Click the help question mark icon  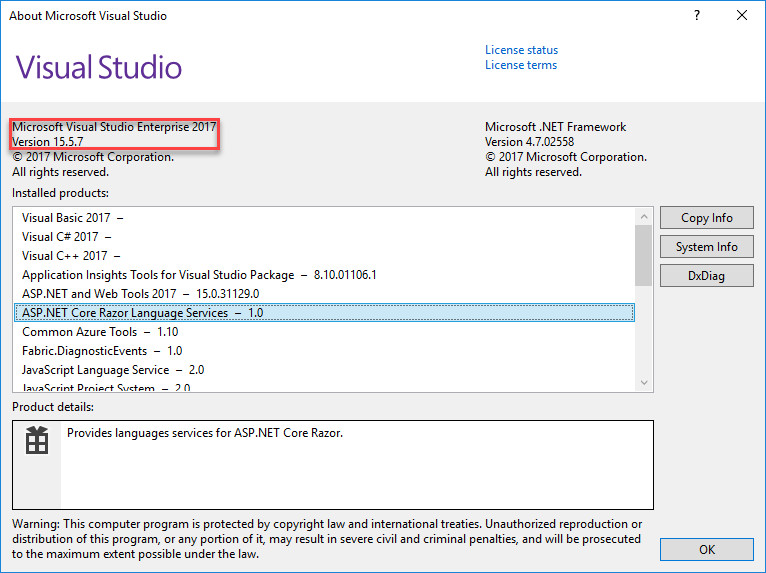(697, 16)
